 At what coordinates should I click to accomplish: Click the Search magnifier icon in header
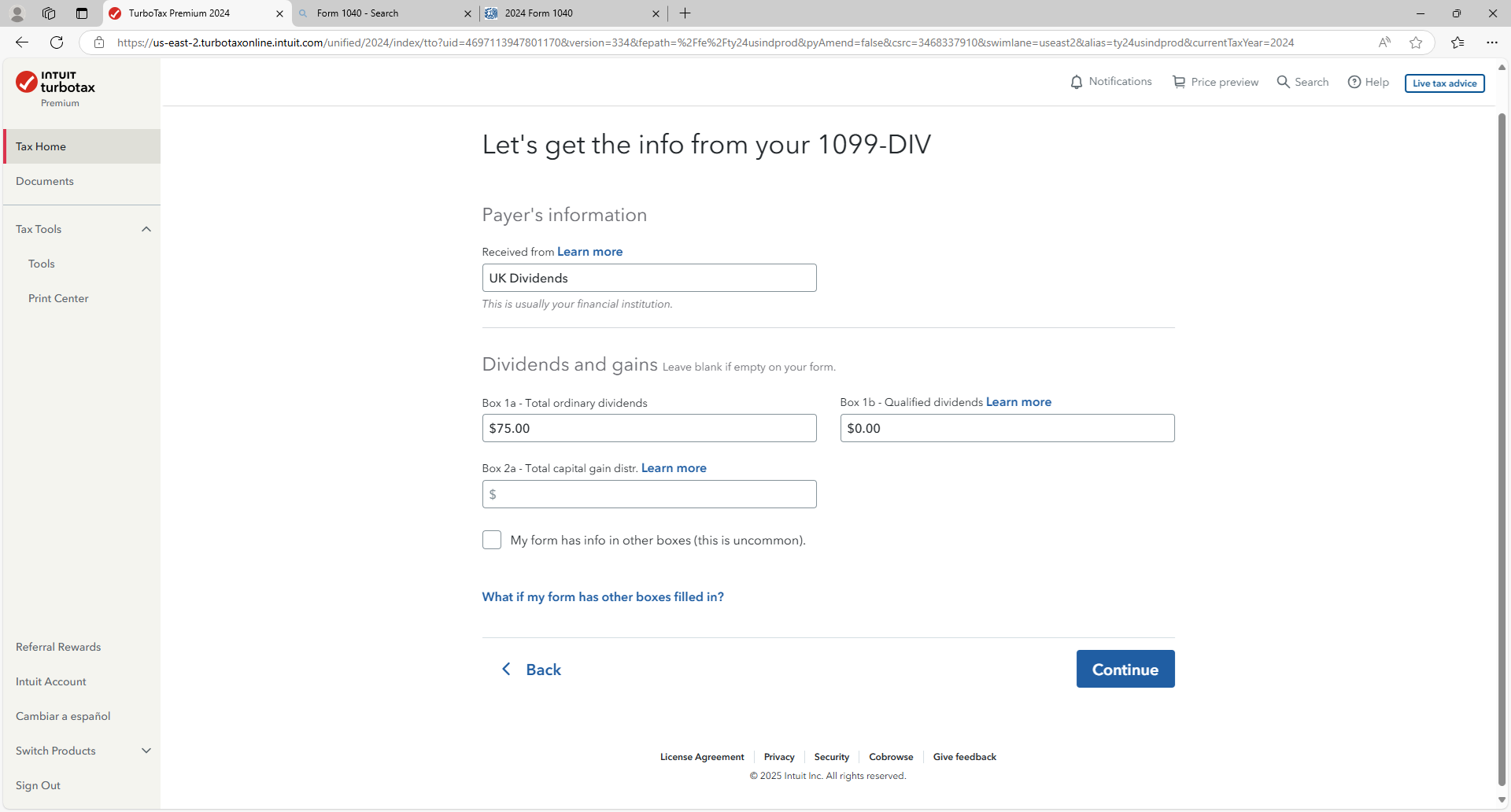pos(1284,82)
